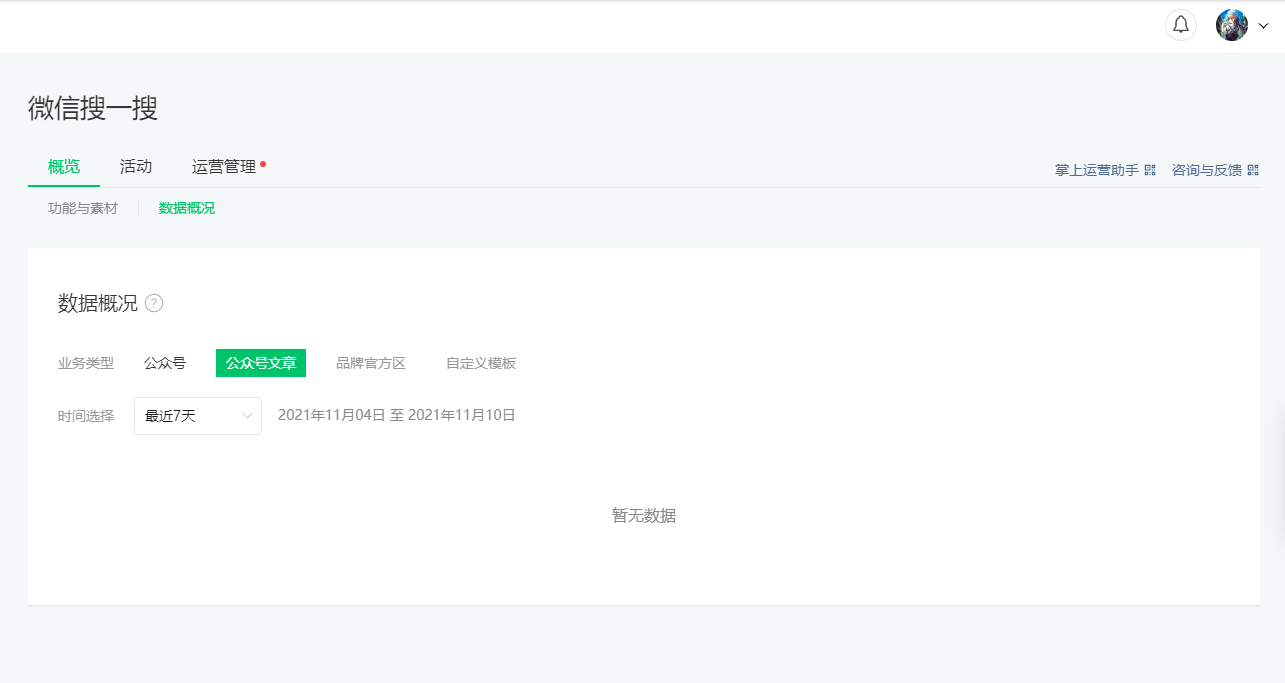
Task: Select the 数据概况 sub-tab
Action: (x=187, y=208)
